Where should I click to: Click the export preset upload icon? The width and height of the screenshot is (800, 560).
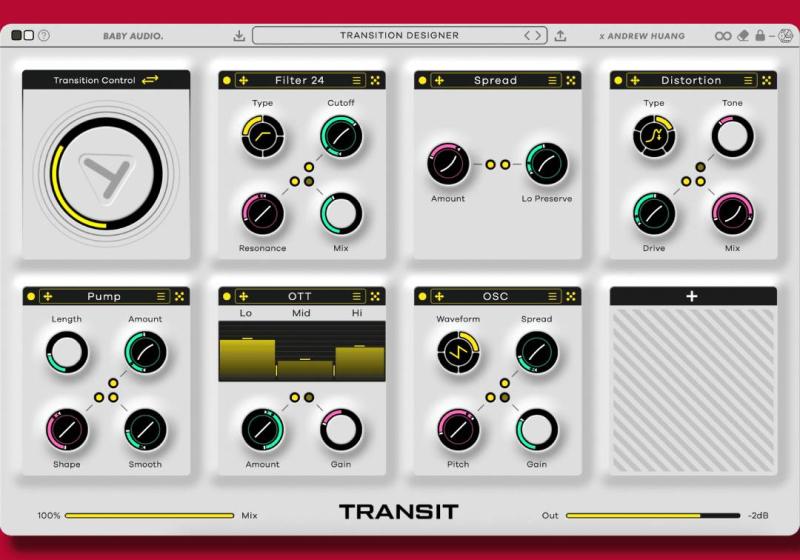(x=560, y=36)
